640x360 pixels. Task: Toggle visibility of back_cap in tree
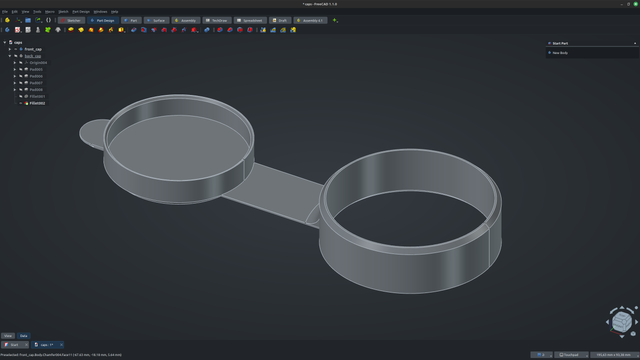point(16,56)
